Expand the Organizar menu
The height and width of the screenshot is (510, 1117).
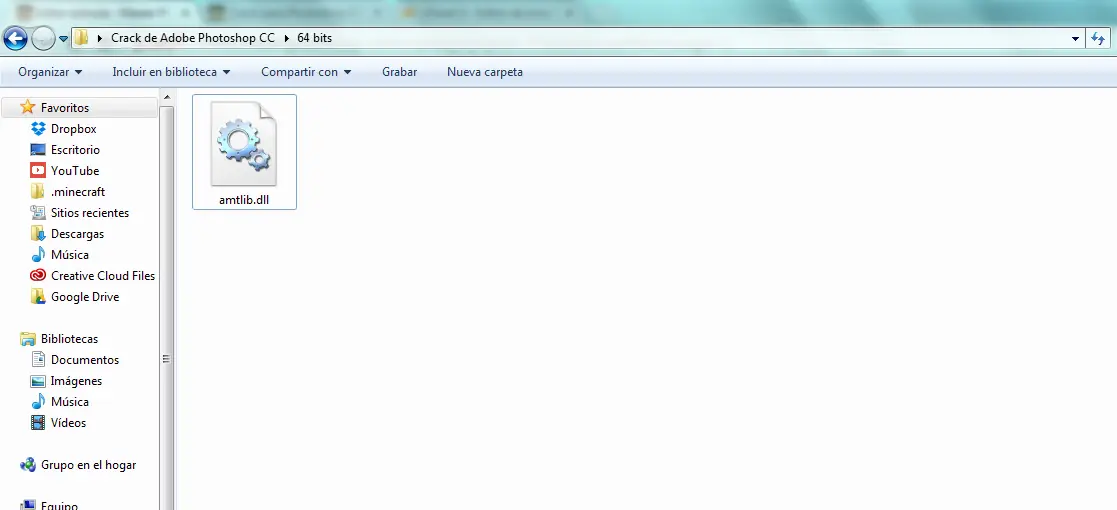50,72
